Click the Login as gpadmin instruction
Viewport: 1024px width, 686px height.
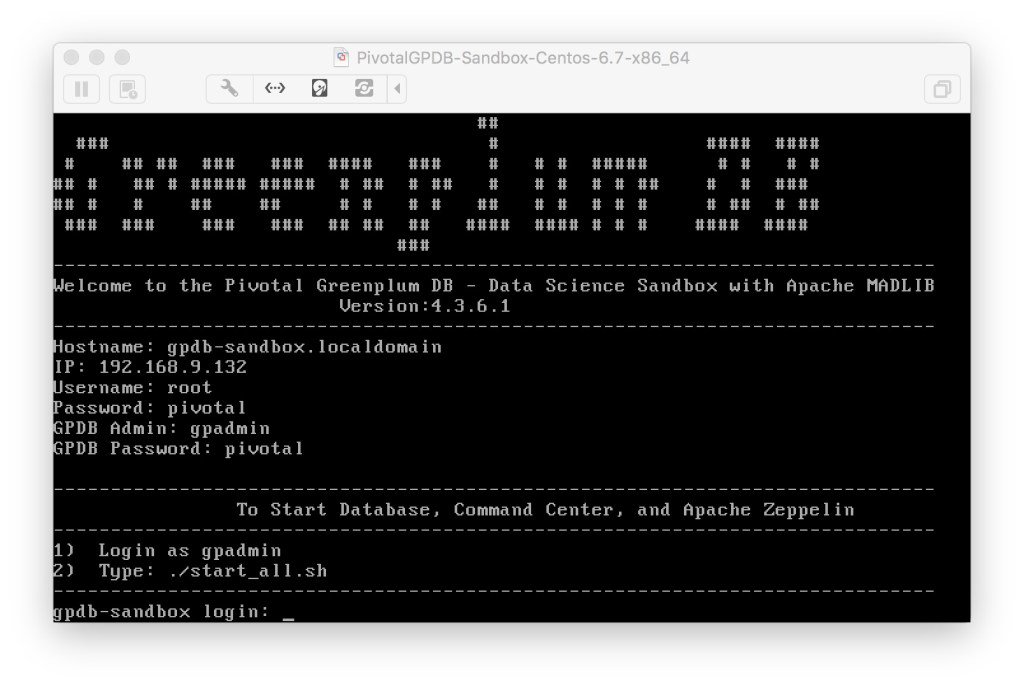coord(190,551)
